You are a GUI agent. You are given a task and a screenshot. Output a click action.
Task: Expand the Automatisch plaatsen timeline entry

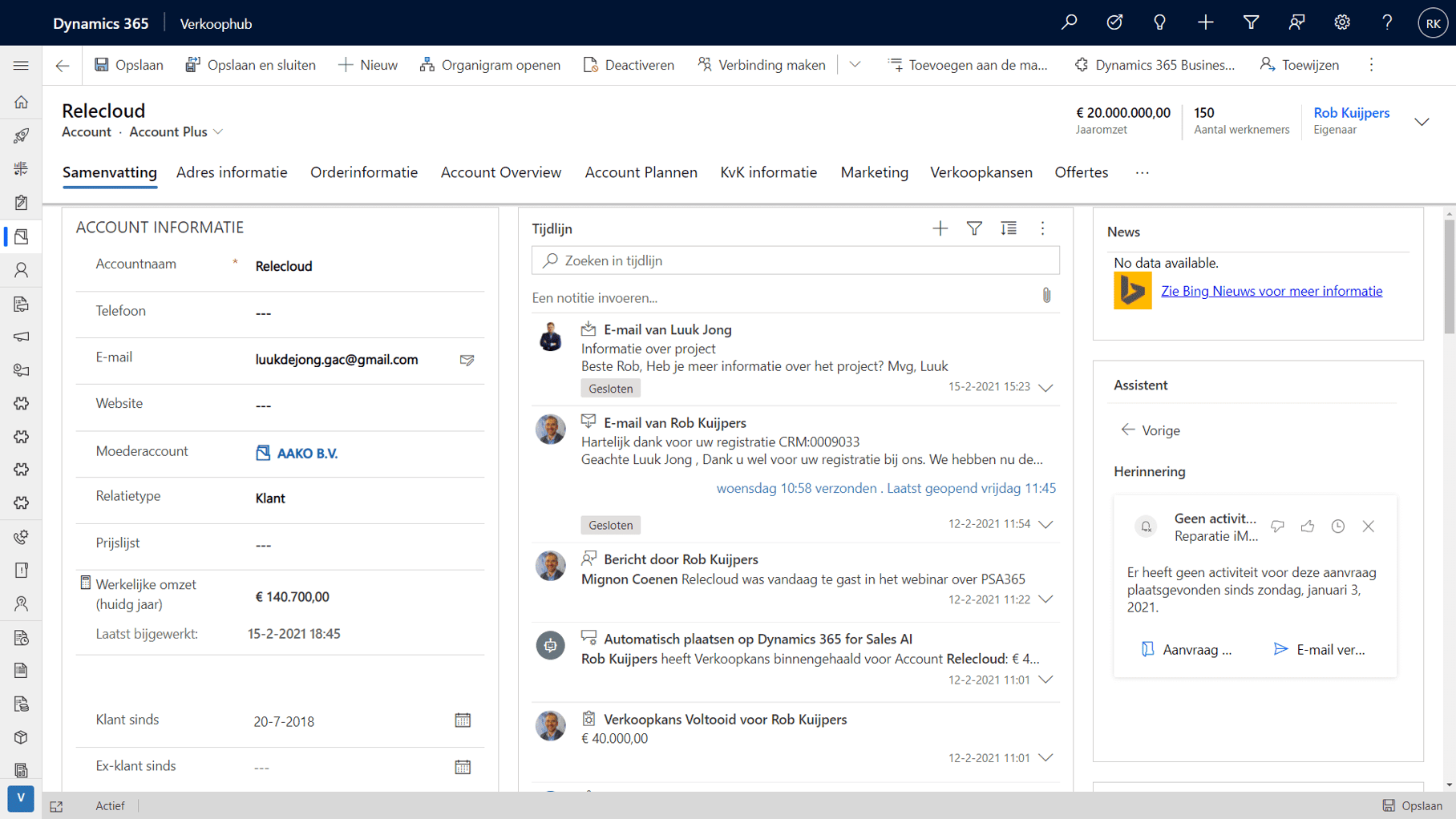click(1045, 680)
